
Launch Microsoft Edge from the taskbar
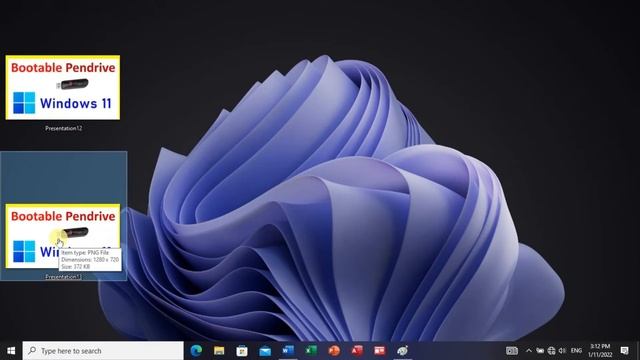pyautogui.click(x=196, y=350)
